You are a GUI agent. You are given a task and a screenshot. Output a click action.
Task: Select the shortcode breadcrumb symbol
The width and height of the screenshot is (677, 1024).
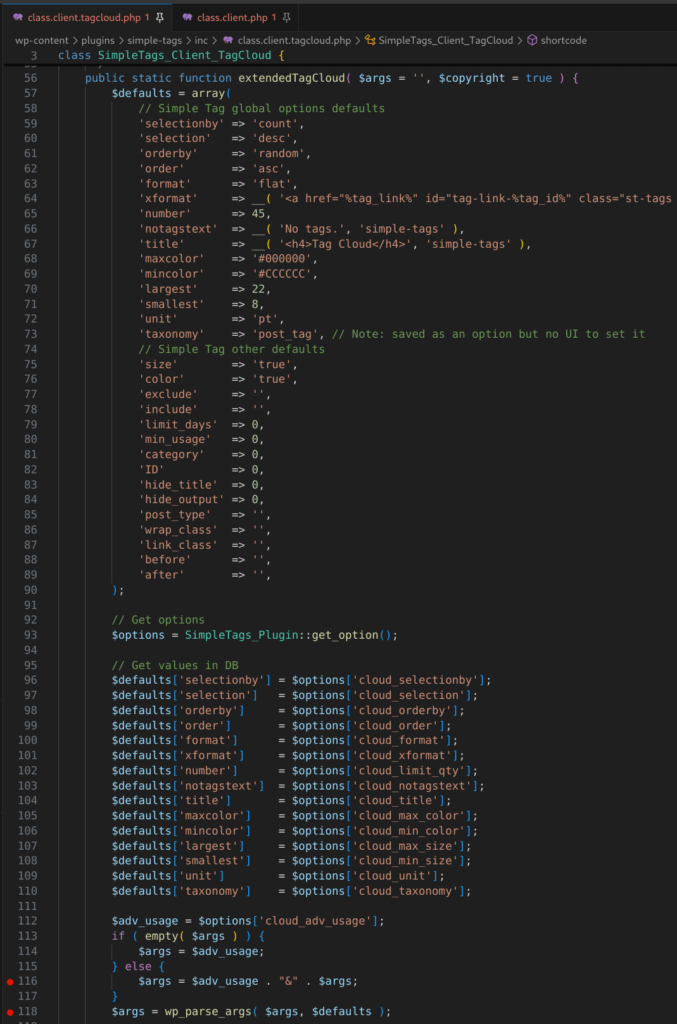point(565,42)
